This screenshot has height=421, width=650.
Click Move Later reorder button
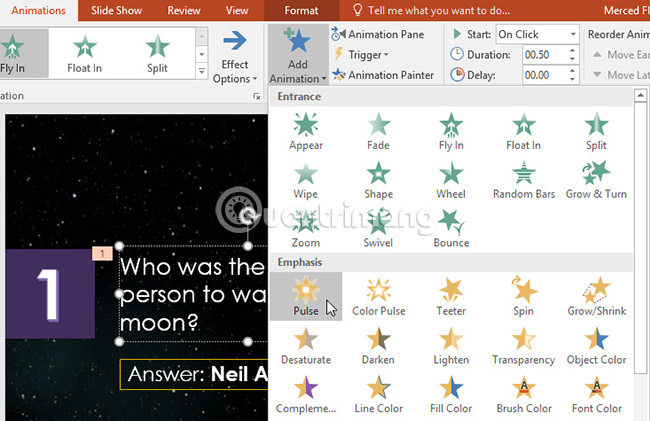click(x=621, y=75)
